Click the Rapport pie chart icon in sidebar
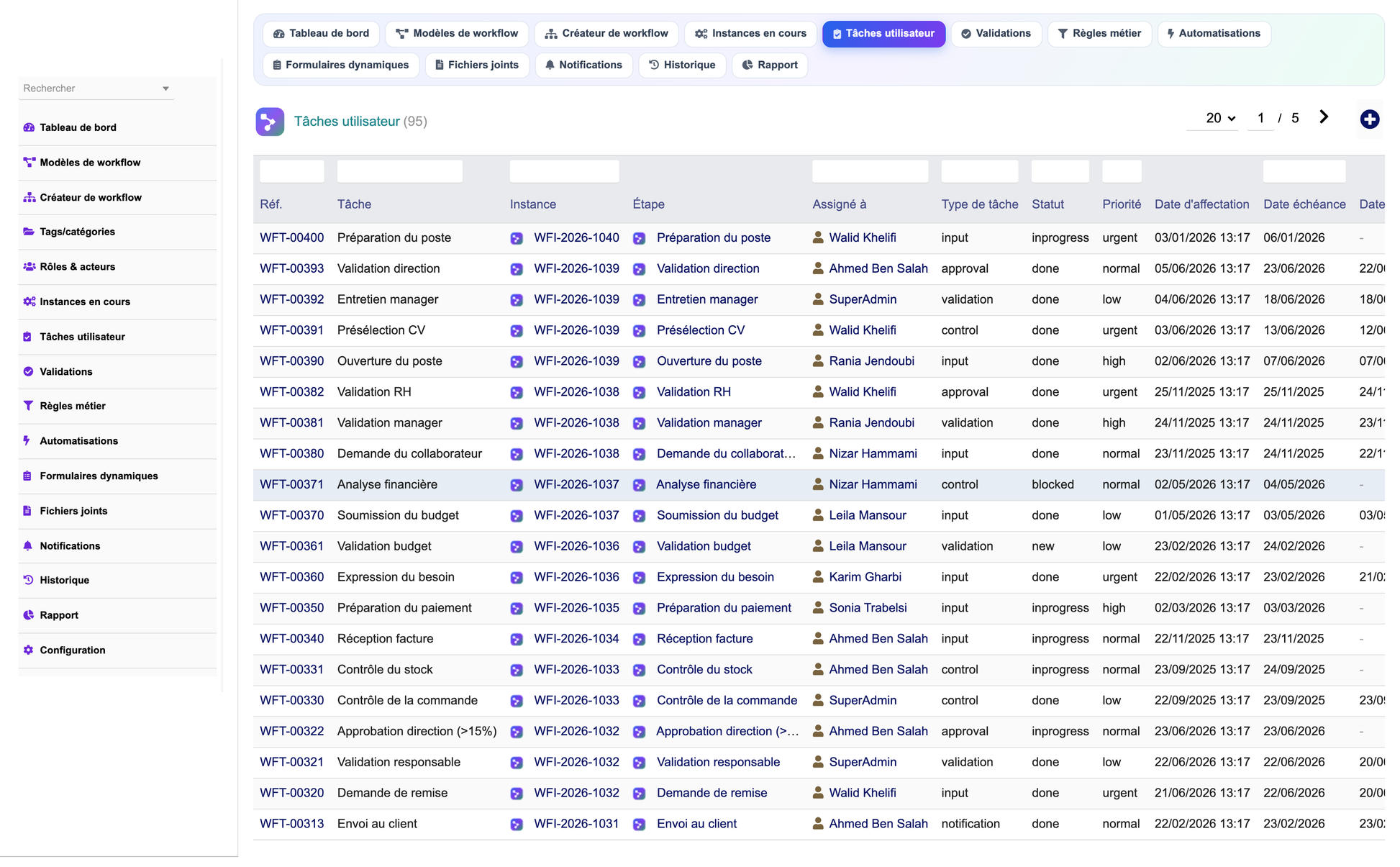The width and height of the screenshot is (1400, 867). [28, 615]
